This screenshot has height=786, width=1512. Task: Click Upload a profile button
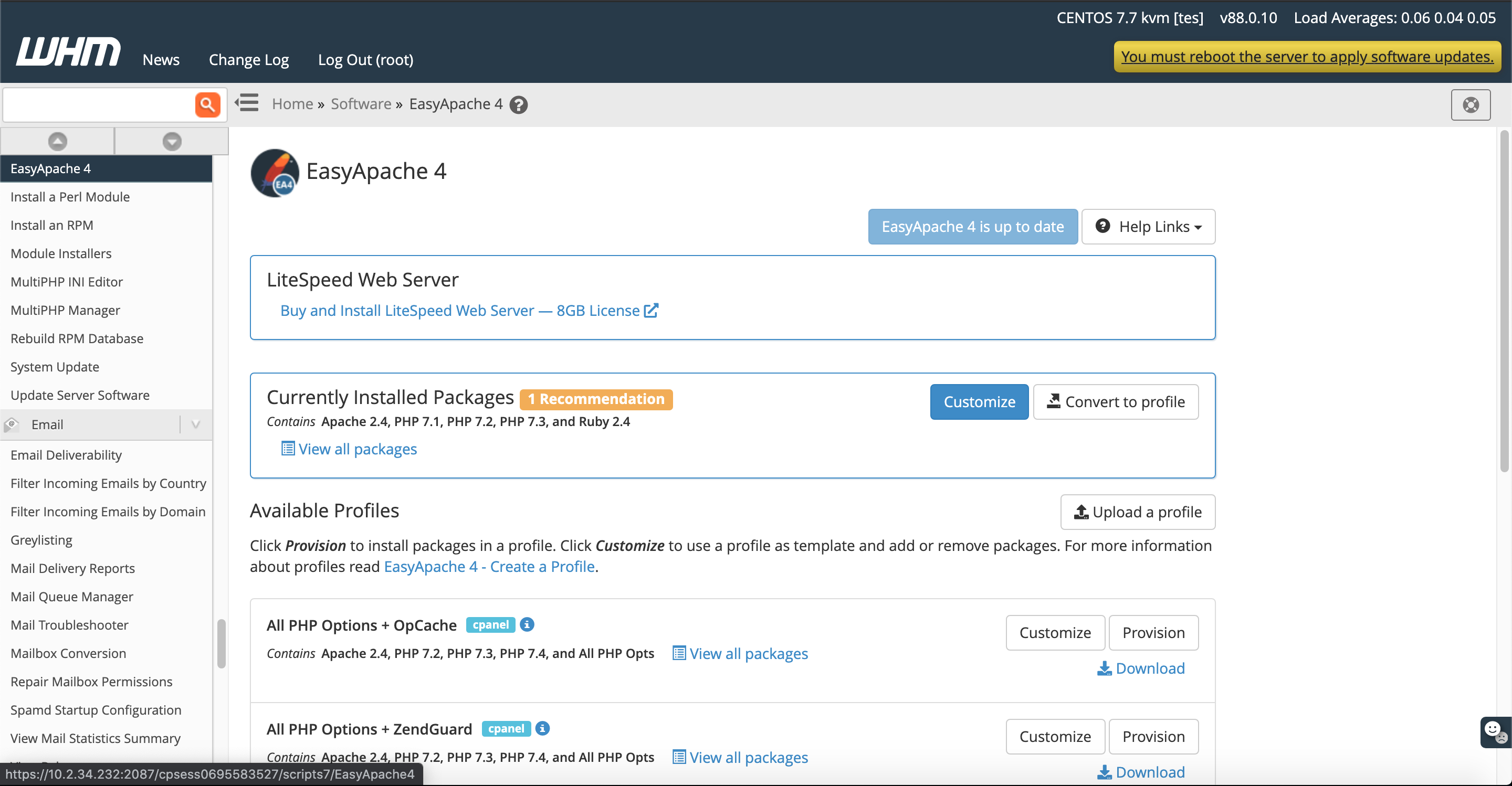pyautogui.click(x=1138, y=512)
